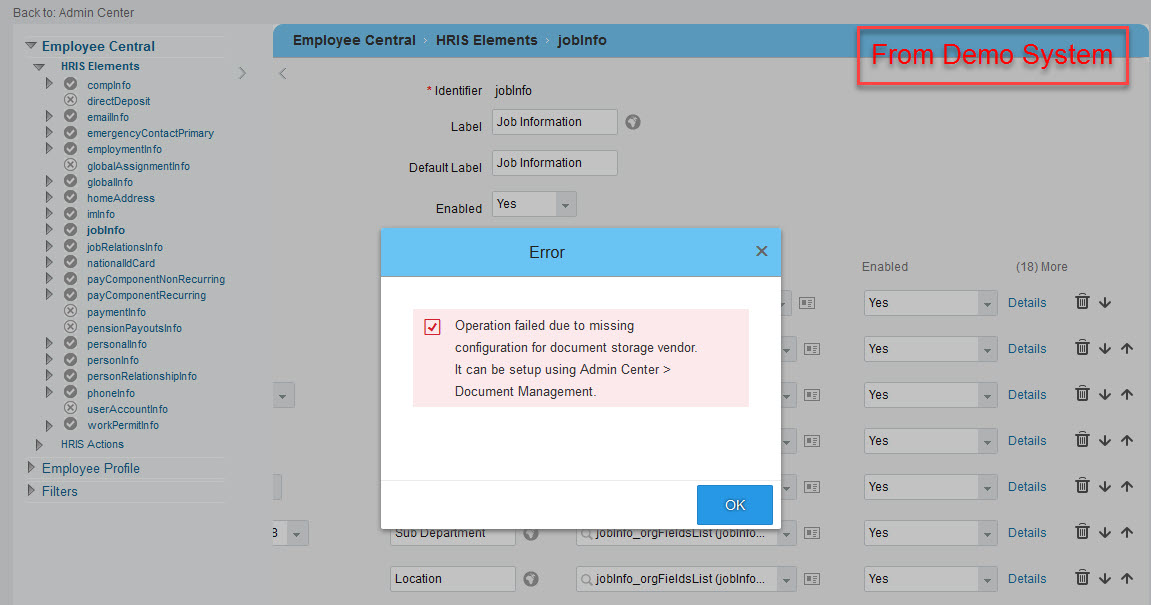Click the status icon beside directDeposit

[70, 100]
